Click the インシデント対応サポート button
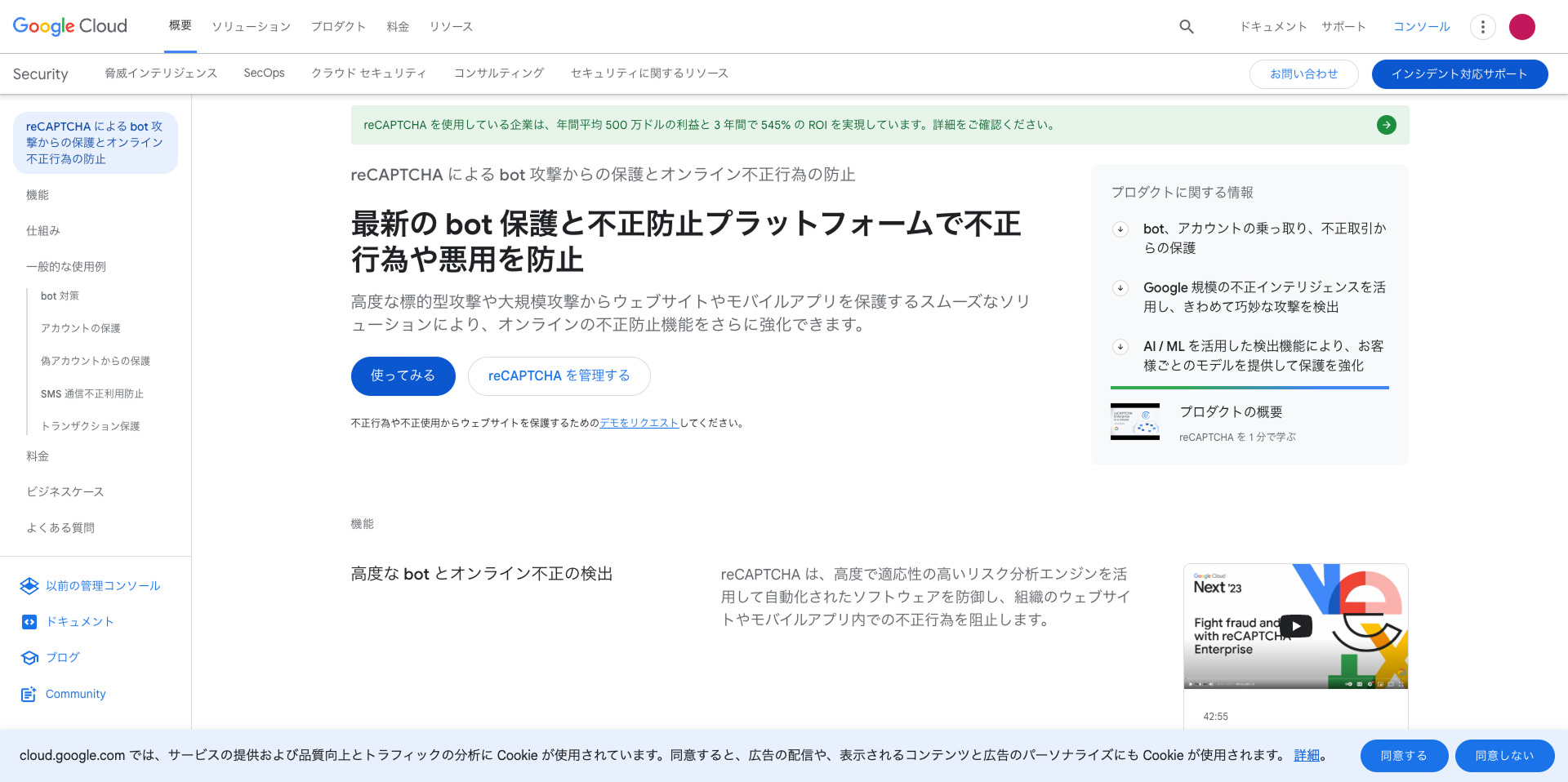The image size is (1568, 782). pos(1460,74)
